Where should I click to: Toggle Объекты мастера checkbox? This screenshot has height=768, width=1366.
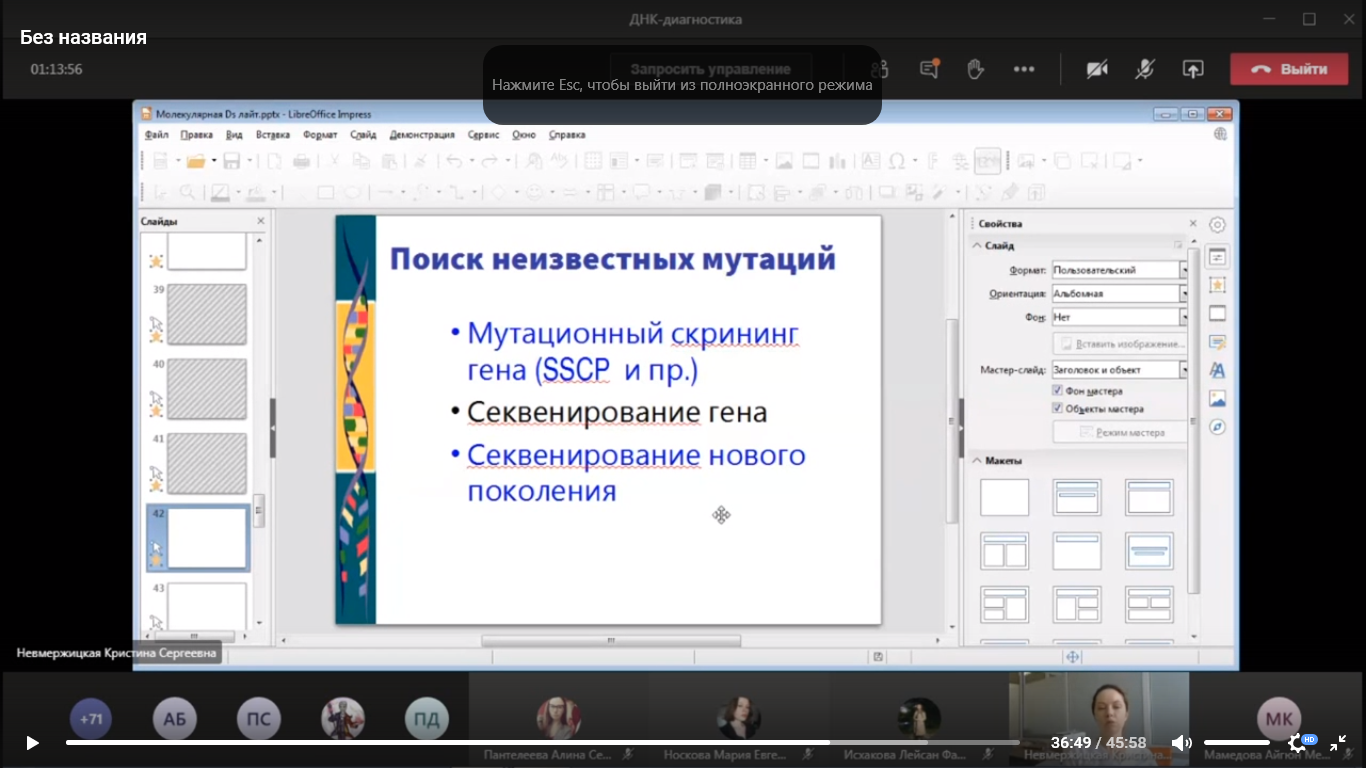tap(1058, 409)
